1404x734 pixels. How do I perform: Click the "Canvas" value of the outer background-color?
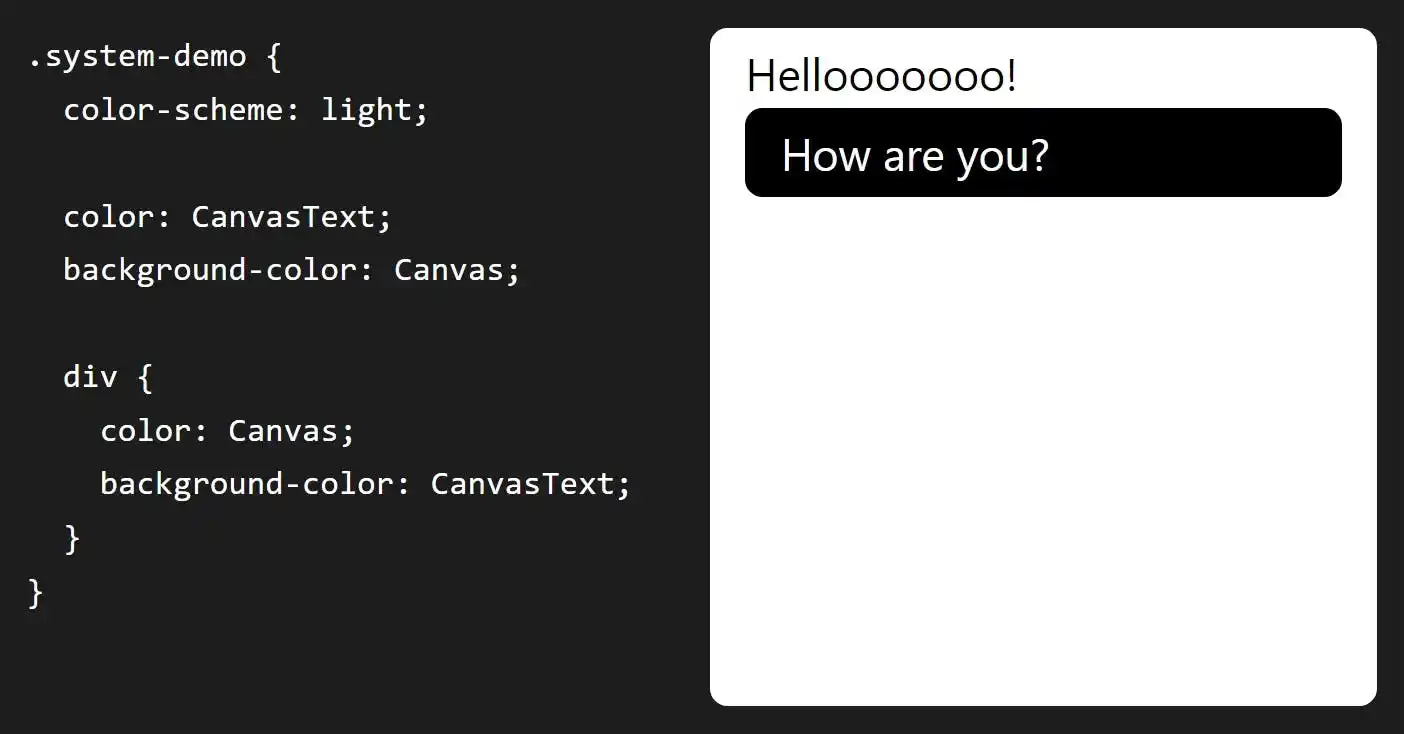(449, 270)
